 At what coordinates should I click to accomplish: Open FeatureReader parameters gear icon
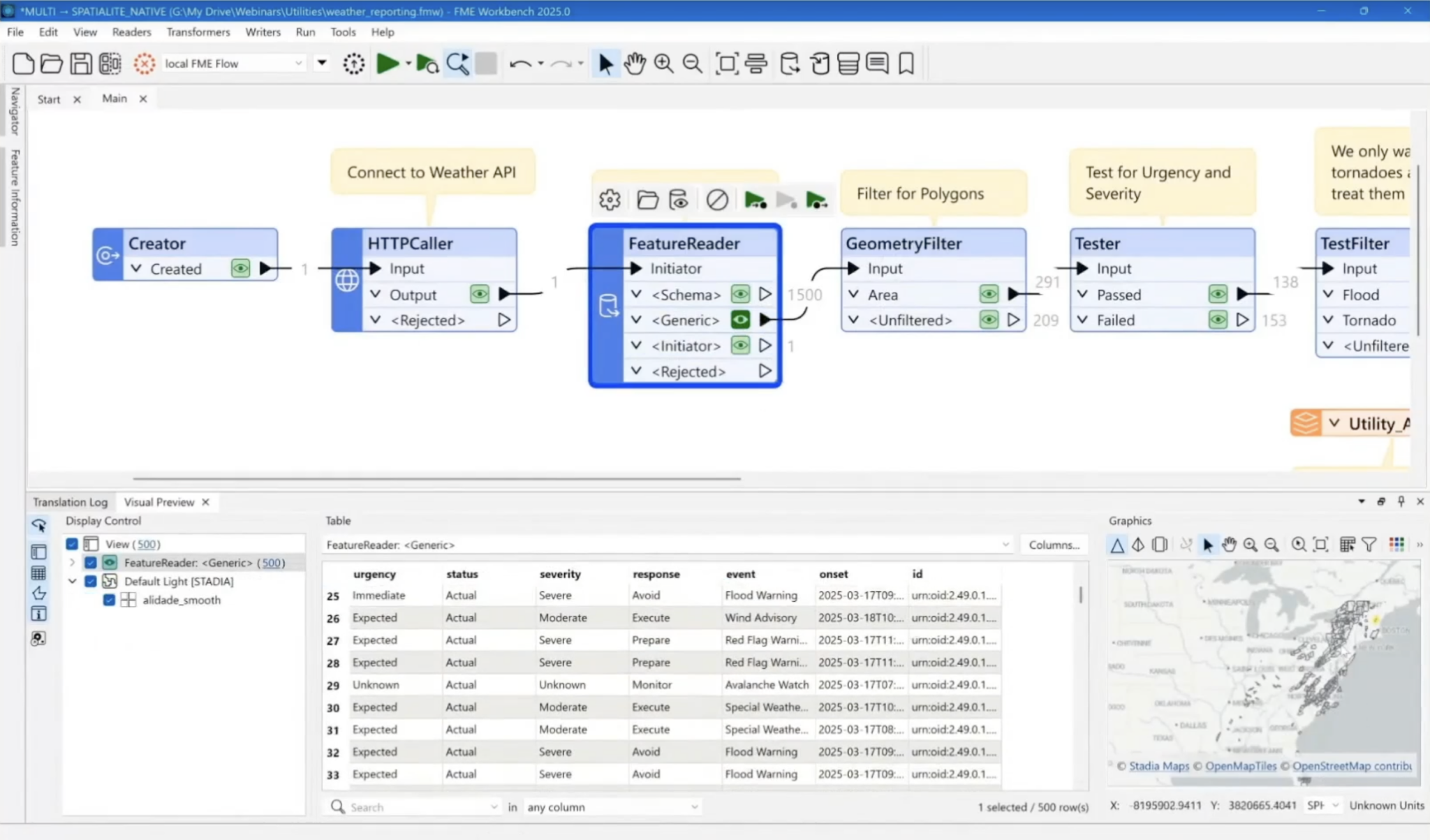pyautogui.click(x=610, y=200)
